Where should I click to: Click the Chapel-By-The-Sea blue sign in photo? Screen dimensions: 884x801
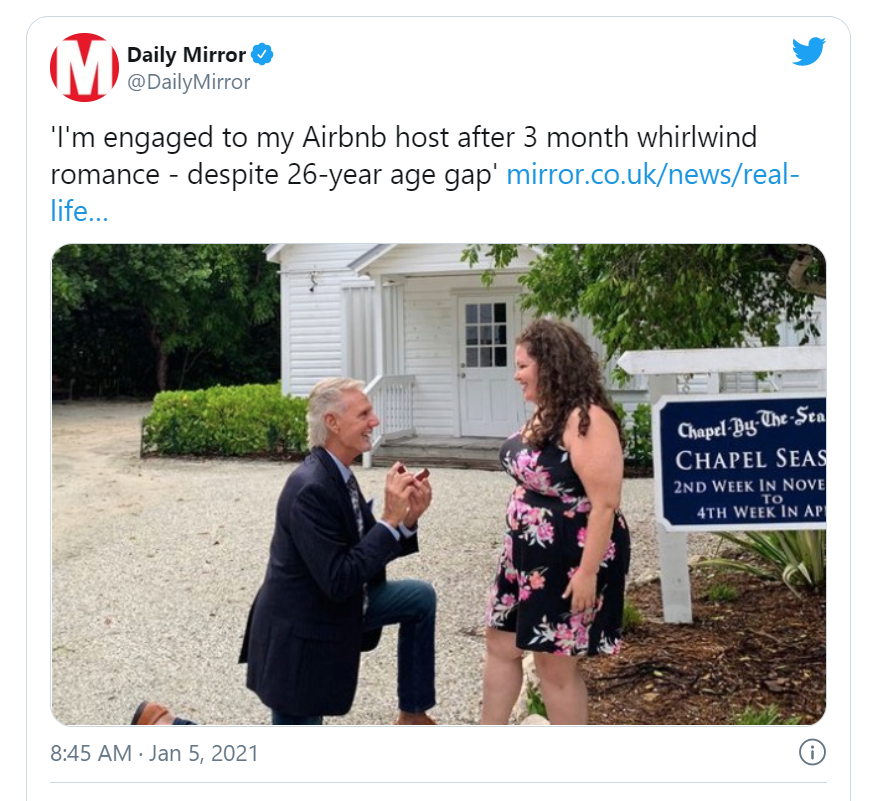pos(741,463)
